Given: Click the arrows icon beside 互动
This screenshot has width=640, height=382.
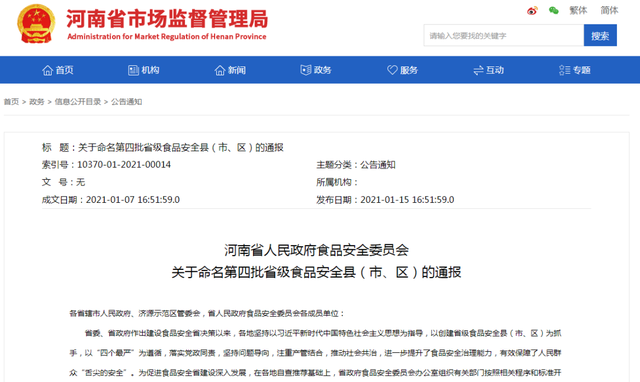Looking at the screenshot, I should coord(478,71).
